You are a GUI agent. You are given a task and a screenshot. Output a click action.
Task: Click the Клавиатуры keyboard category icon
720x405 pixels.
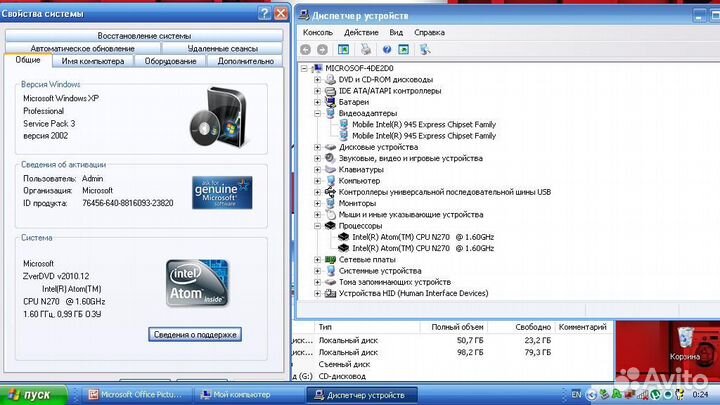[x=330, y=169]
